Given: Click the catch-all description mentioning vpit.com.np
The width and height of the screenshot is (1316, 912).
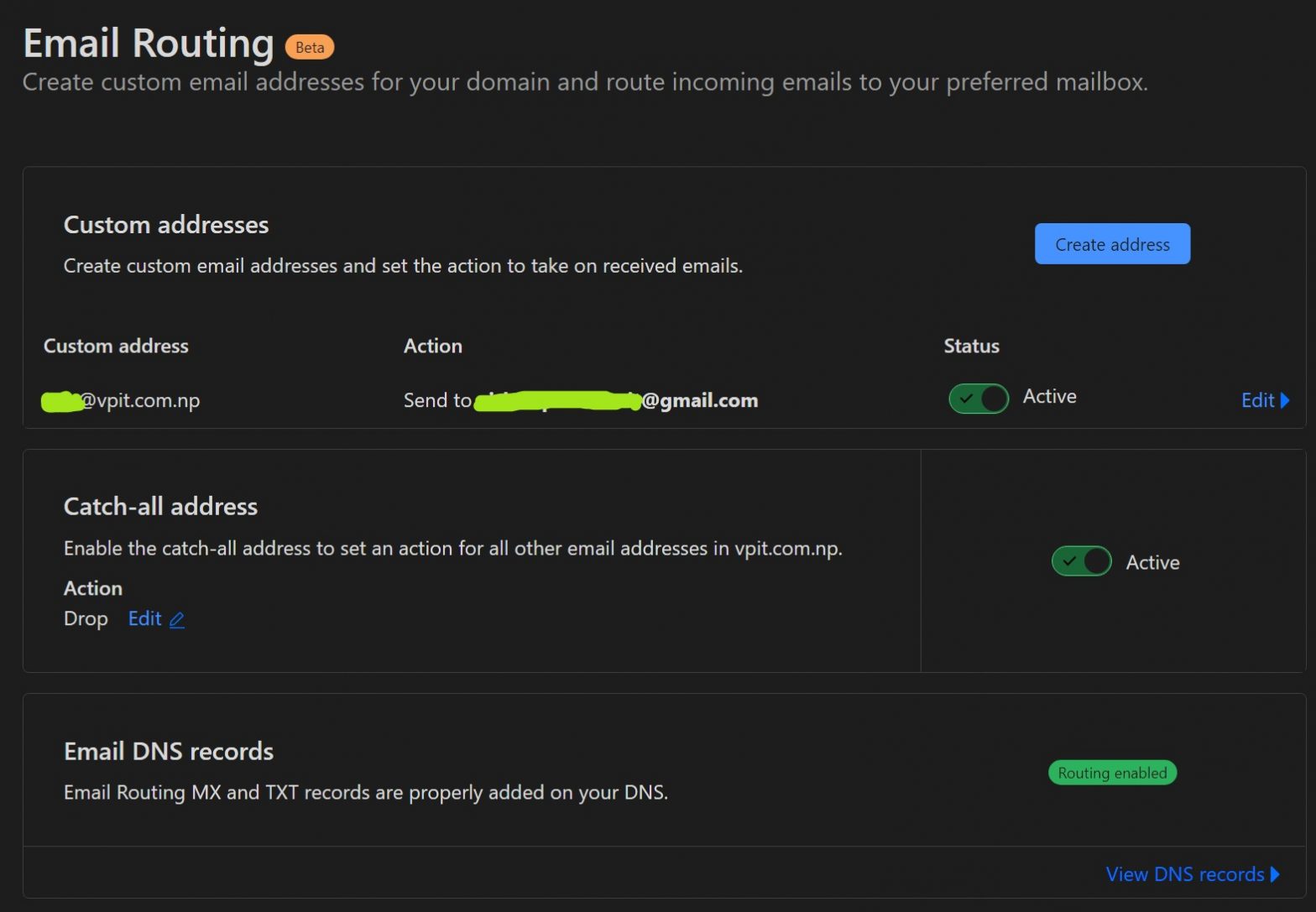Looking at the screenshot, I should [x=453, y=548].
